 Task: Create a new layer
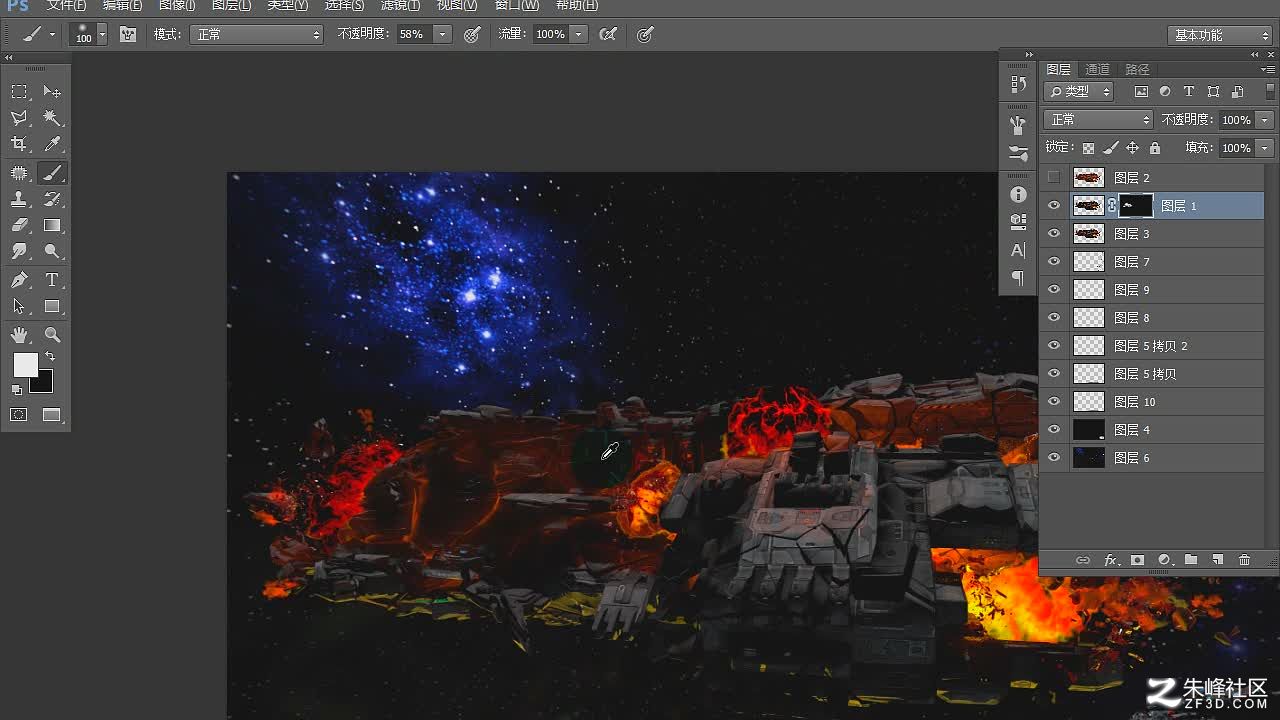[x=1217, y=560]
